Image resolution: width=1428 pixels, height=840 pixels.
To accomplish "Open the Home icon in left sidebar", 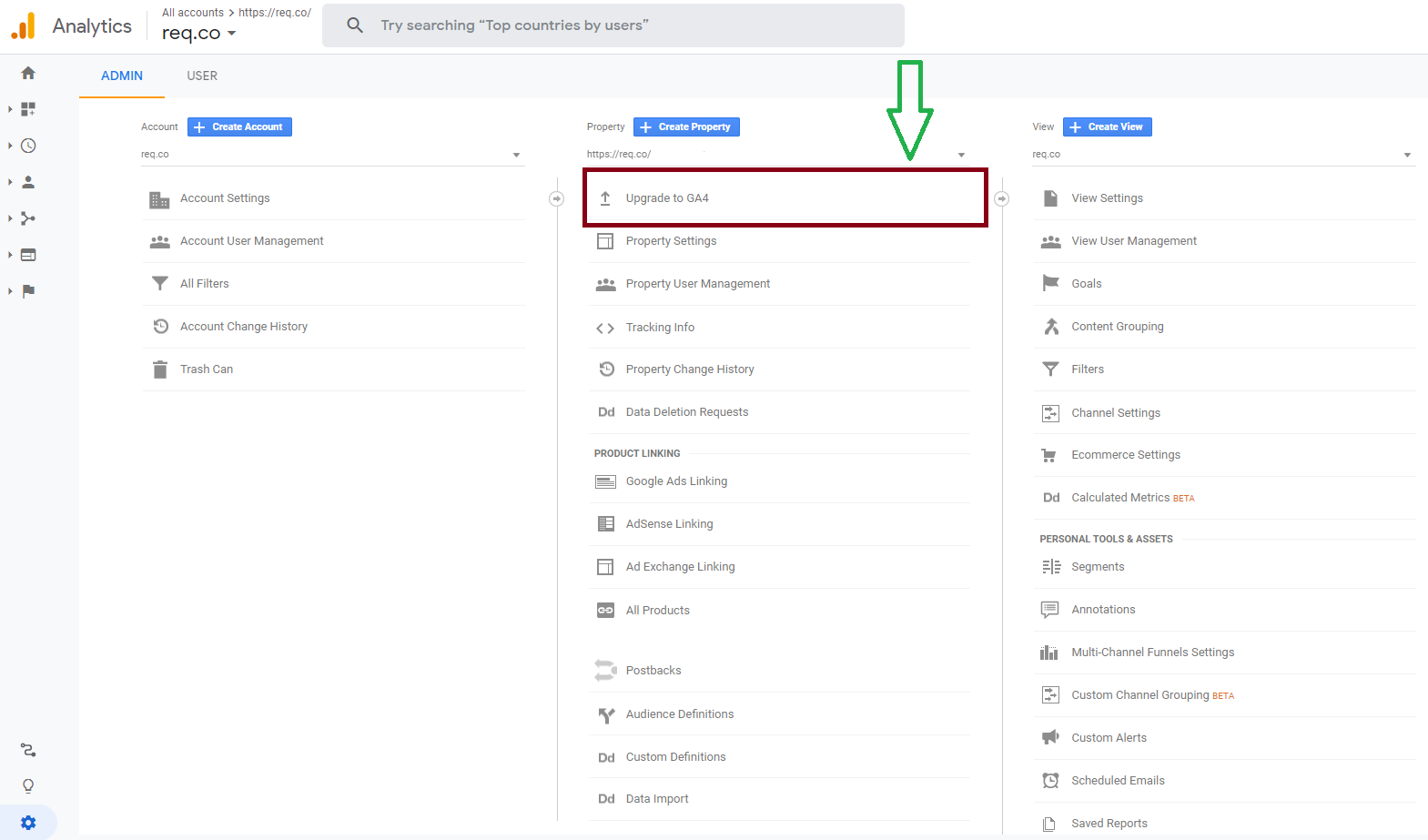I will (28, 73).
